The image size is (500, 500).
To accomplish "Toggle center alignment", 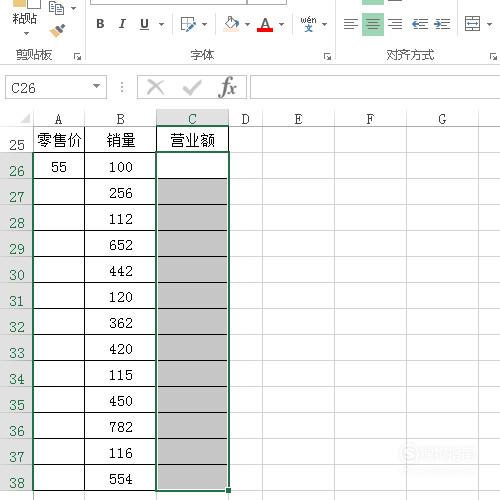I will point(373,24).
